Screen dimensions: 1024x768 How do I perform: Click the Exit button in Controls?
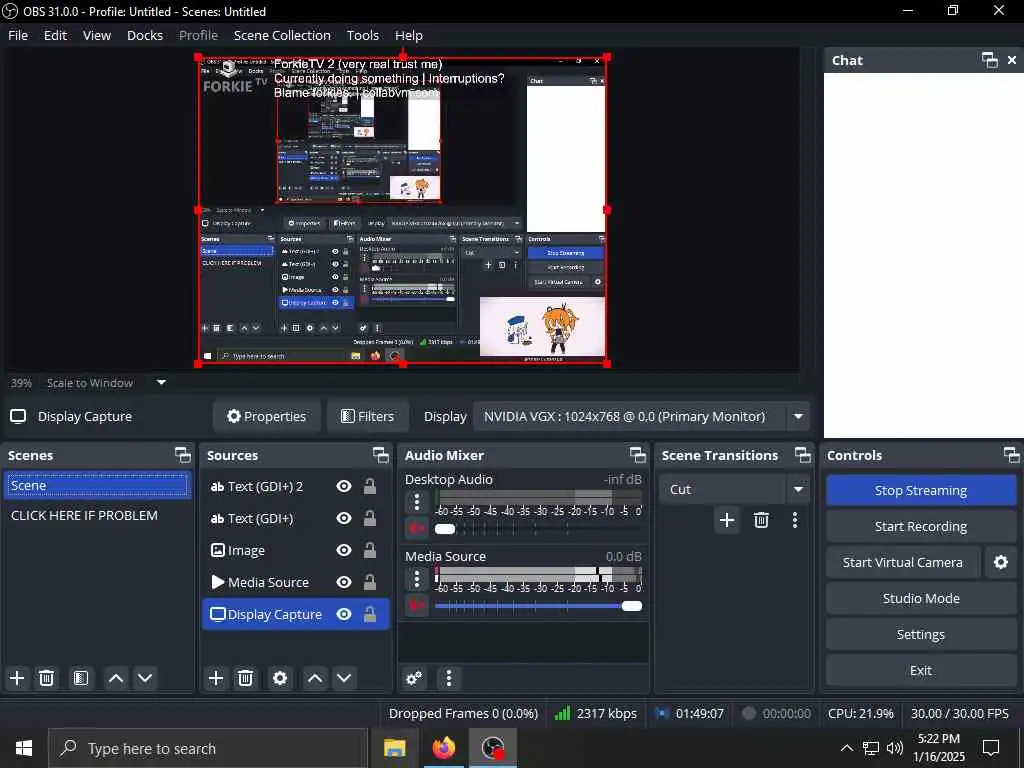pyautogui.click(x=921, y=670)
